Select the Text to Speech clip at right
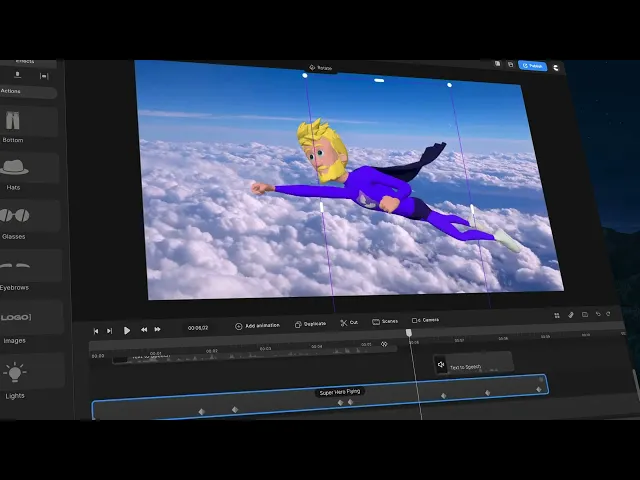 473,362
